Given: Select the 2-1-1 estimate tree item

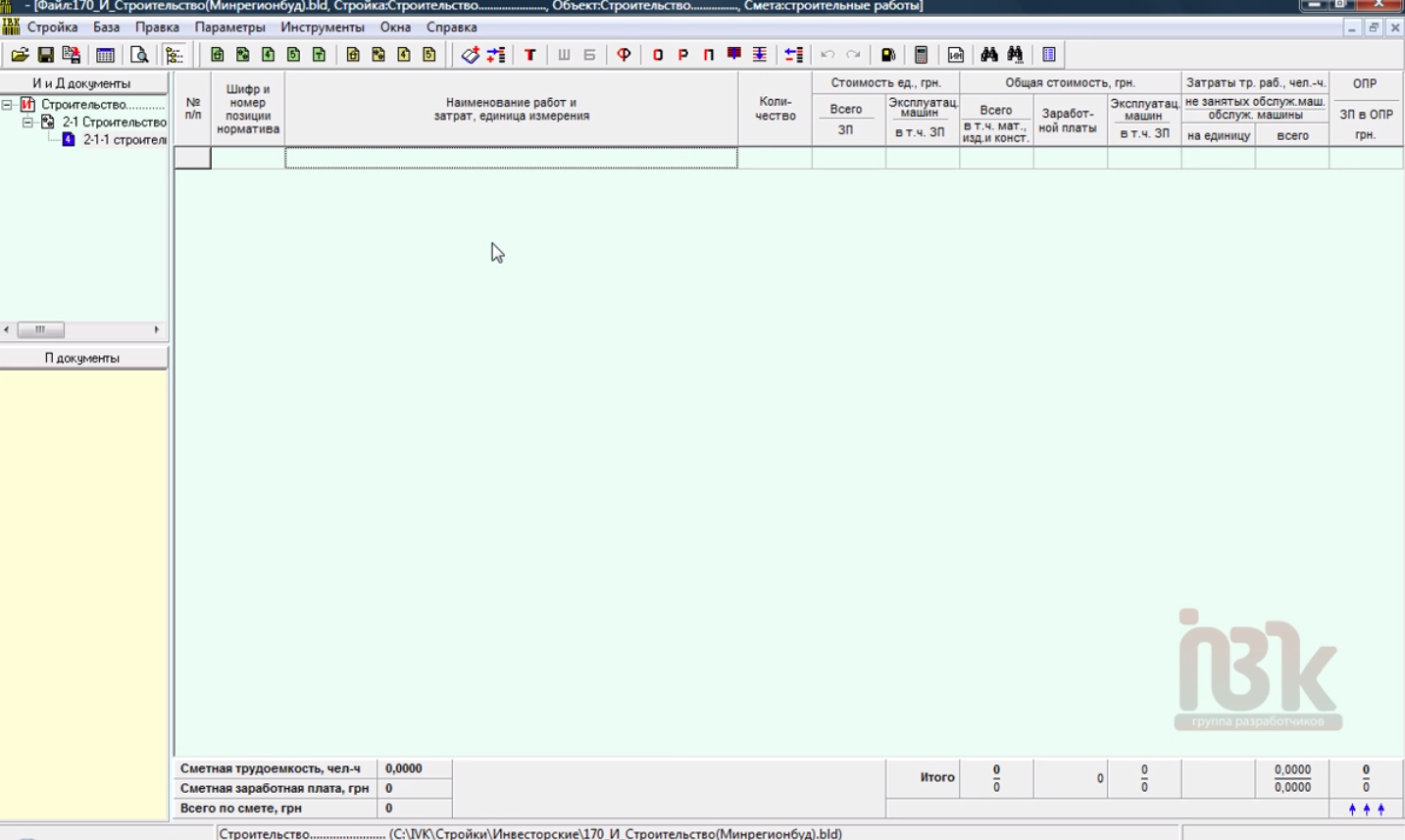Looking at the screenshot, I should 125,140.
